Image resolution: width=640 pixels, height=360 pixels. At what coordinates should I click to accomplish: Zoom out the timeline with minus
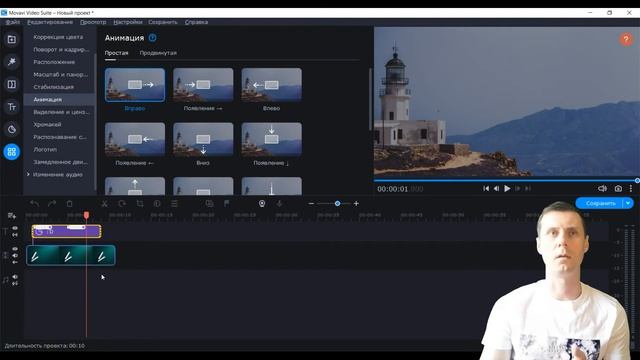311,203
